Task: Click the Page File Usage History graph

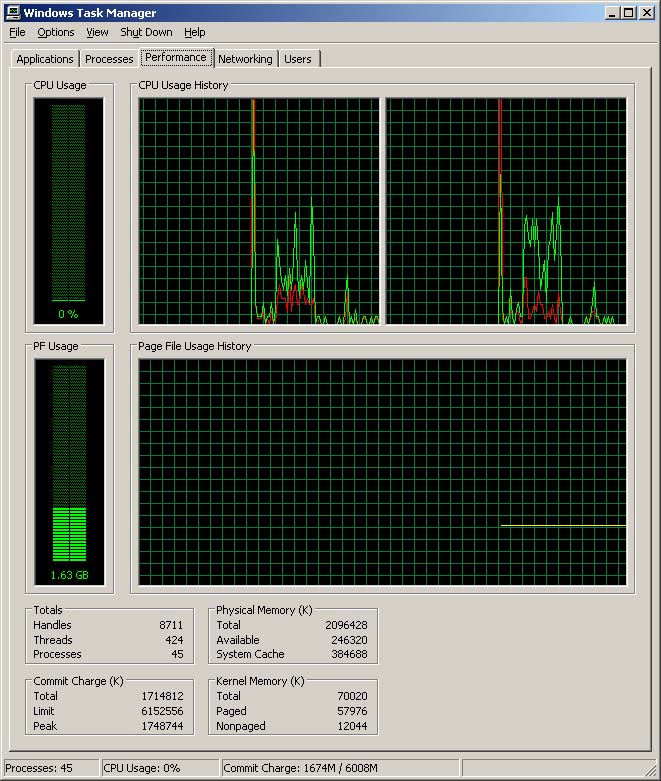Action: (382, 471)
